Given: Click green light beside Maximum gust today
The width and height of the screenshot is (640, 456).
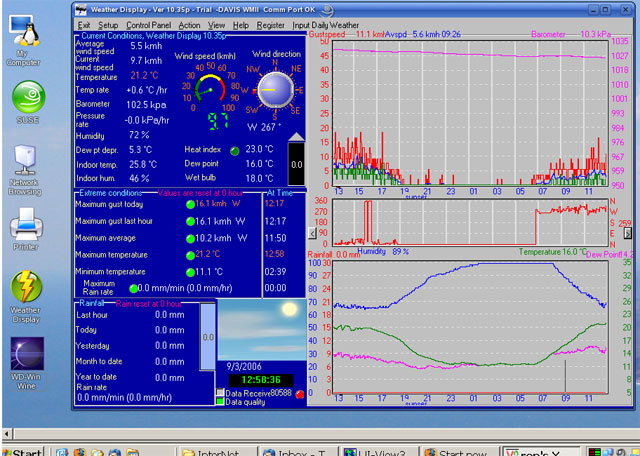Looking at the screenshot, I should [x=190, y=205].
